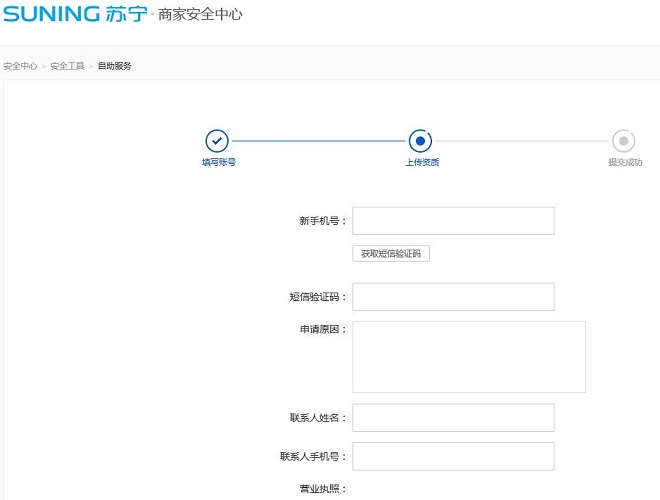This screenshot has height=500, width=660.
Task: Focus the 新手机号 input field
Action: (453, 221)
